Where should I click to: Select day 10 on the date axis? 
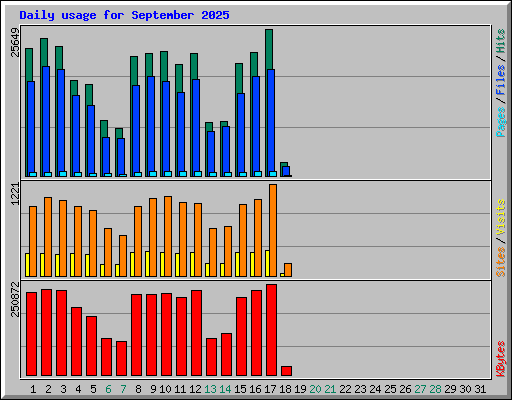[165, 389]
